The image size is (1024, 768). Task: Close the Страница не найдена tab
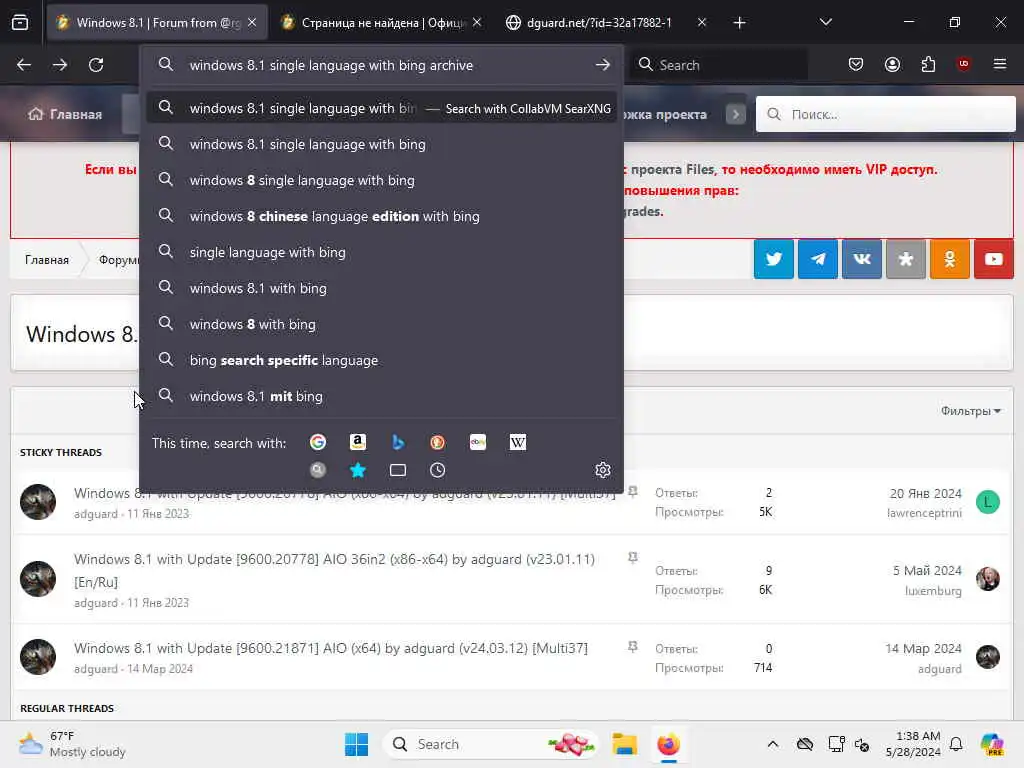click(x=477, y=22)
